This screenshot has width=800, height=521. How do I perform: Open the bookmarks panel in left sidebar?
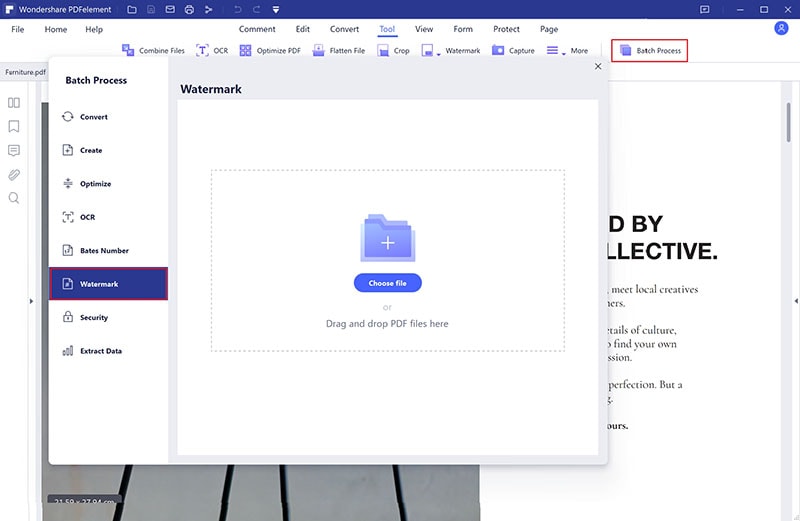coord(14,126)
